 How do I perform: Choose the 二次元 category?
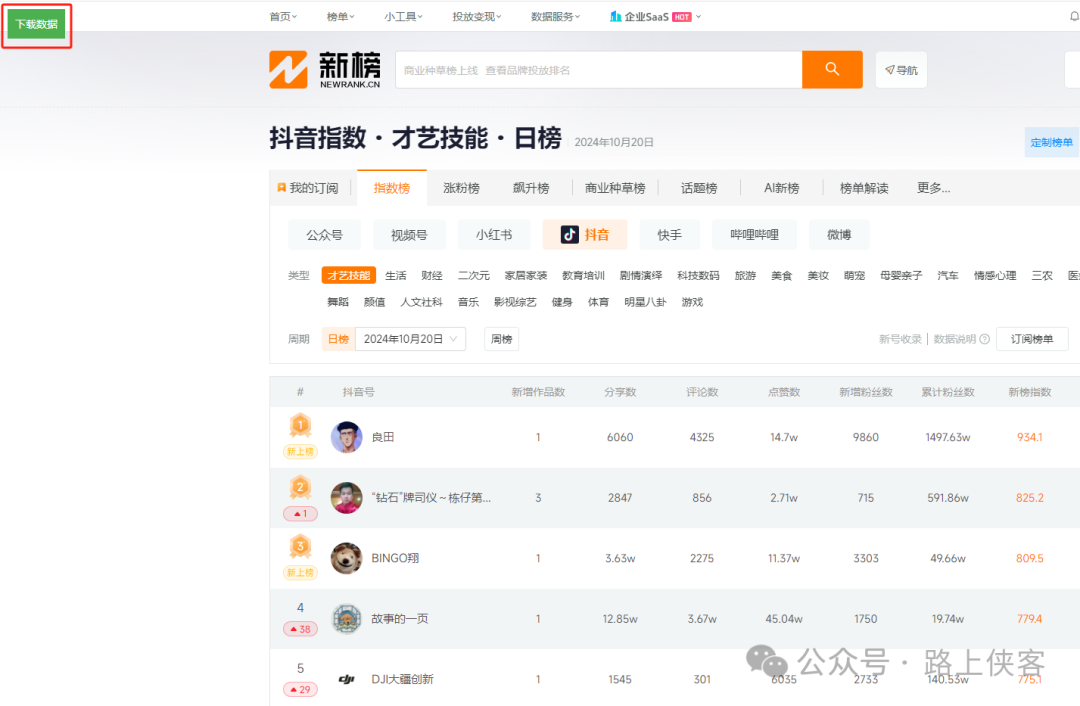474,276
